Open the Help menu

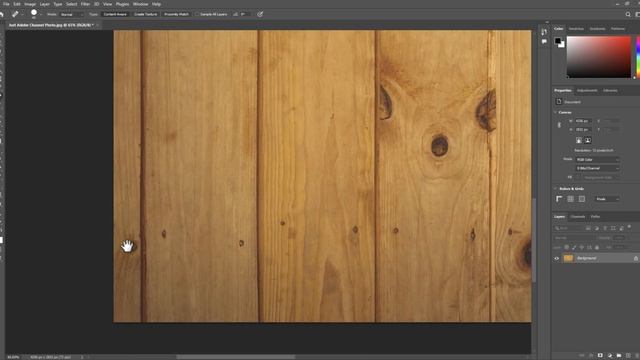(x=156, y=4)
